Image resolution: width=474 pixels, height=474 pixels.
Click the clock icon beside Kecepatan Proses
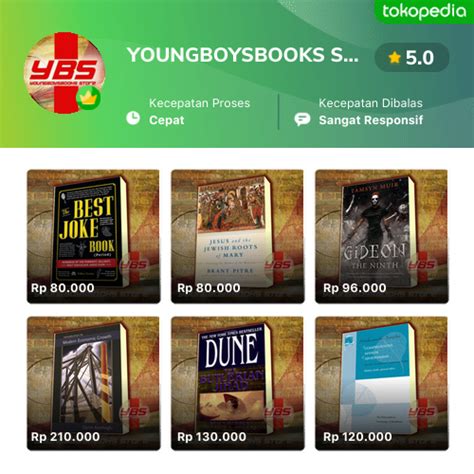click(133, 118)
